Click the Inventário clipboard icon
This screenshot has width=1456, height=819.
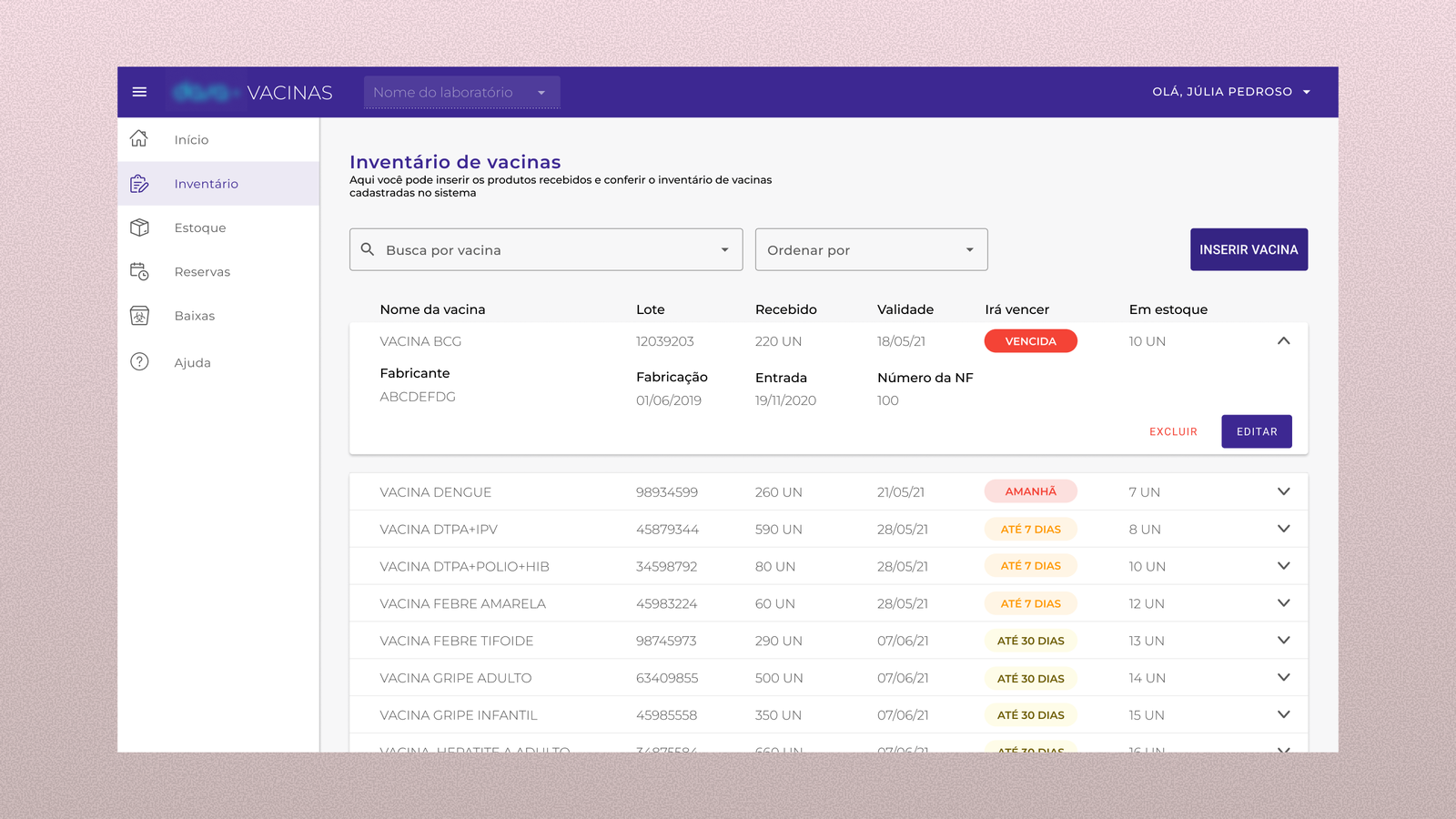coord(139,183)
